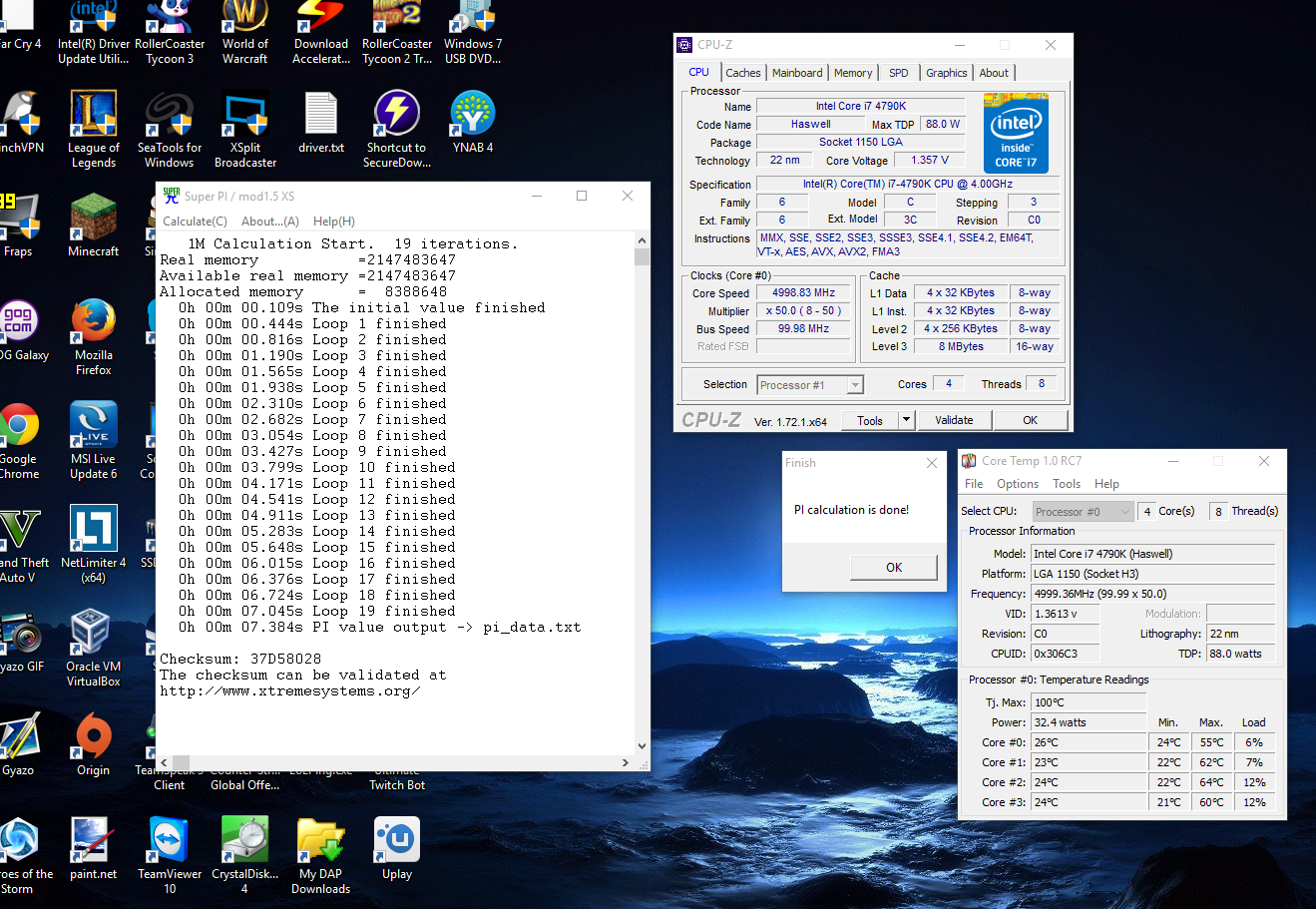Switch to Graphics tab in CPU-Z

(947, 73)
